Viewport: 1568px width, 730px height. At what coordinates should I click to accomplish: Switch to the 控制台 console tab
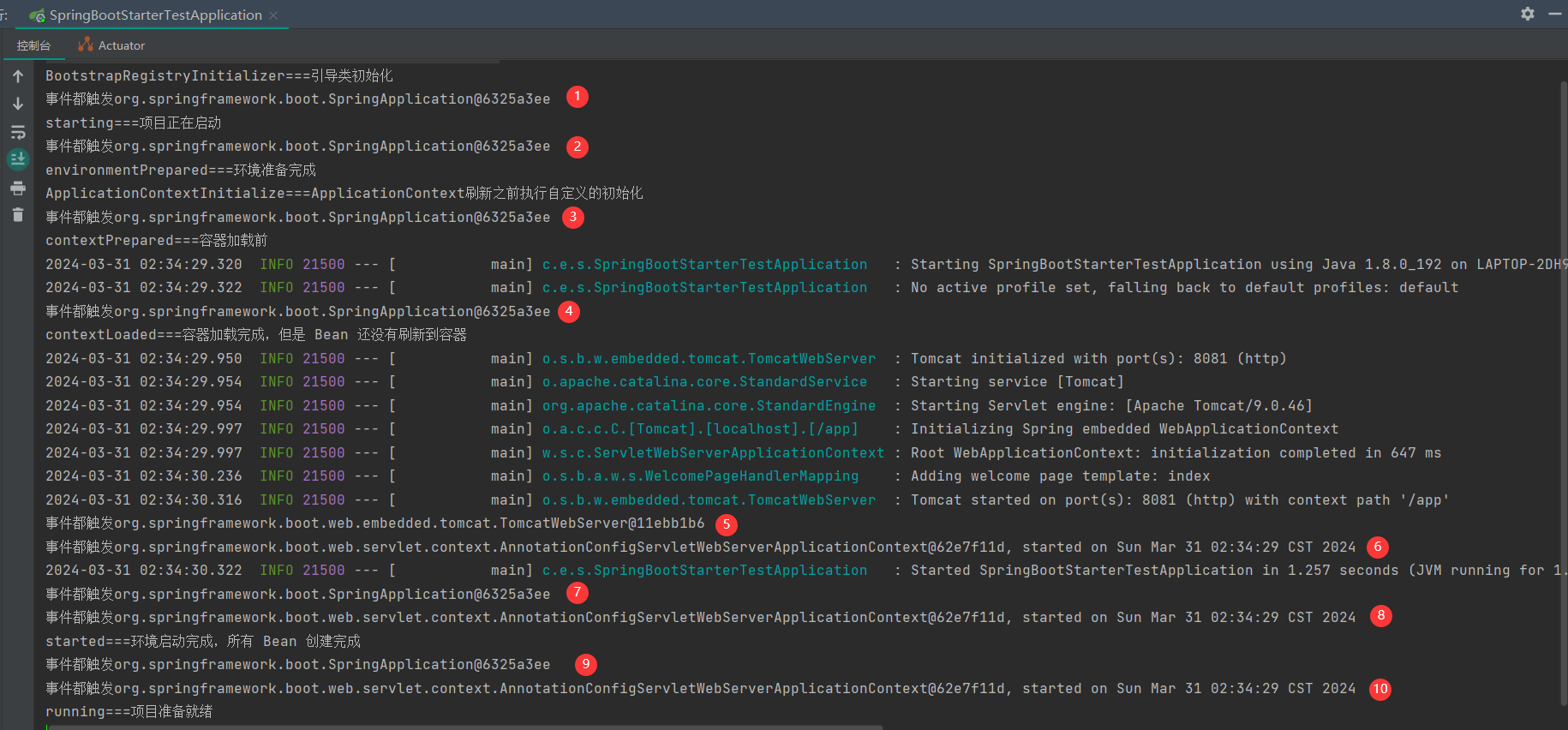pos(34,45)
